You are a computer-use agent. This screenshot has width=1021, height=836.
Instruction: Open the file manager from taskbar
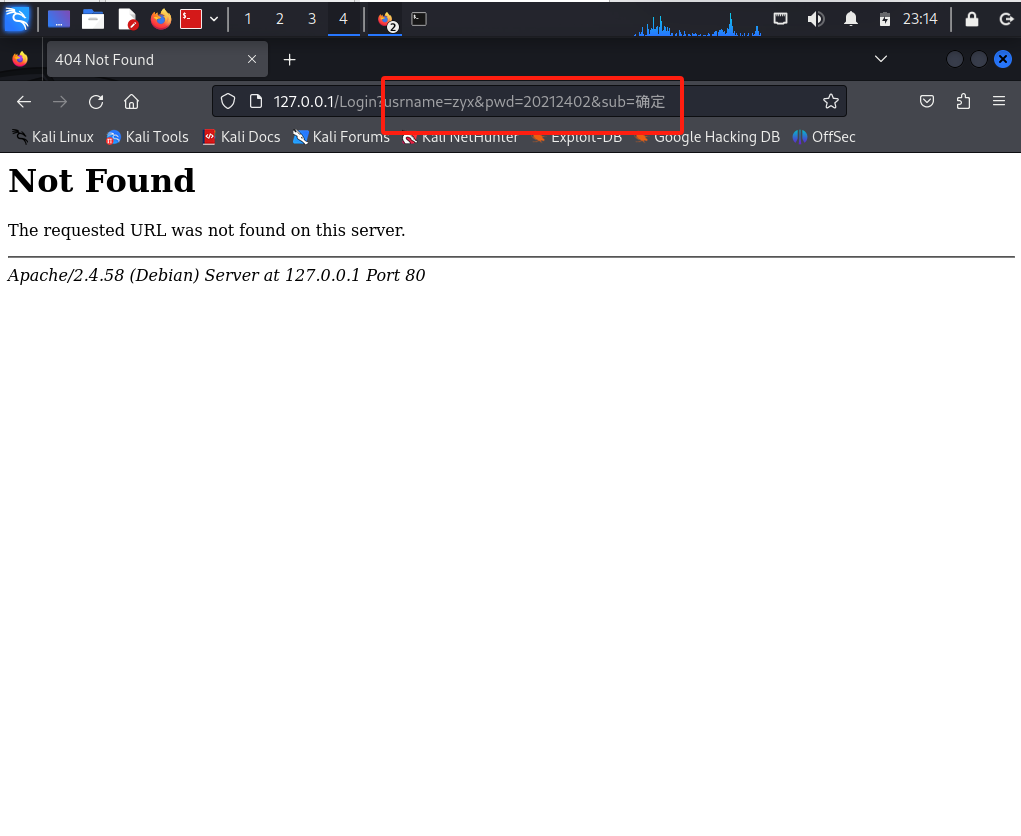tap(92, 19)
